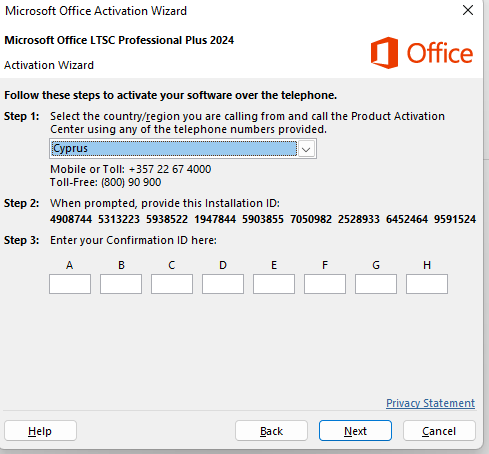The width and height of the screenshot is (489, 454).
Task: Click Confirmation ID field A
Action: (70, 284)
